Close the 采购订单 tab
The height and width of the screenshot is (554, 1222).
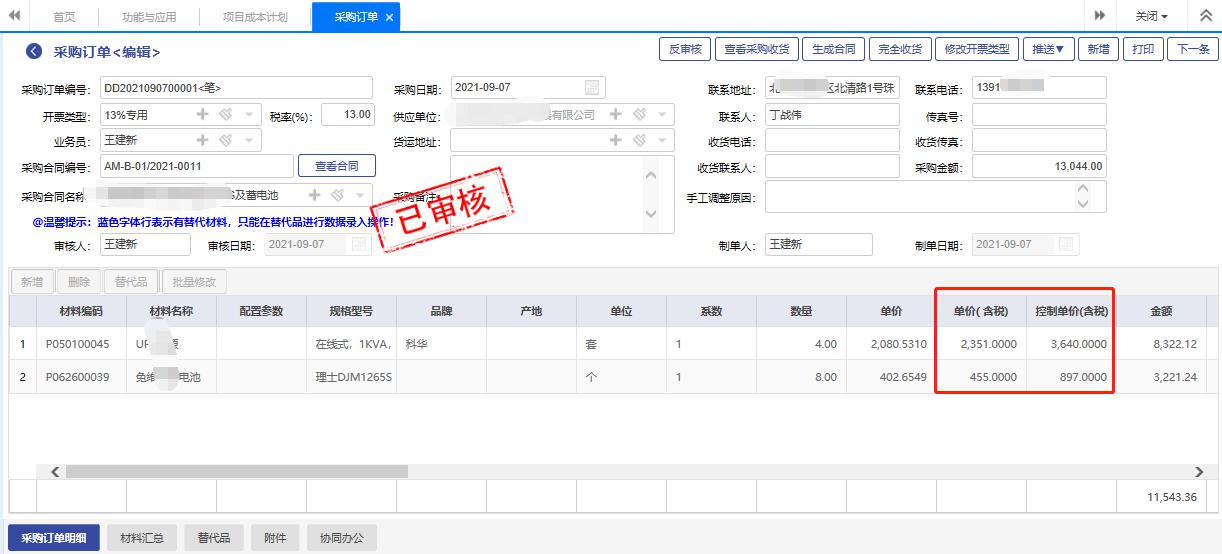pos(389,17)
